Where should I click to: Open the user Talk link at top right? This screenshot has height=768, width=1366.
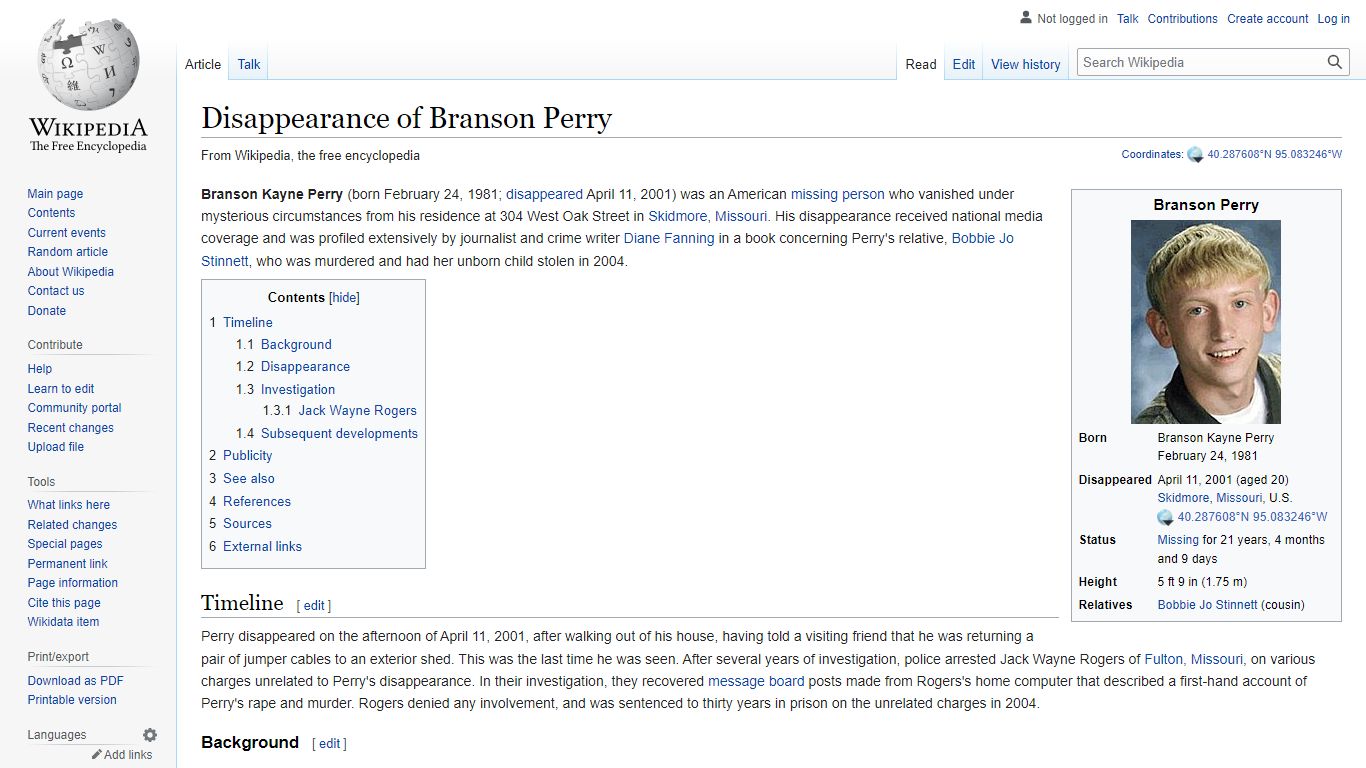[1128, 19]
